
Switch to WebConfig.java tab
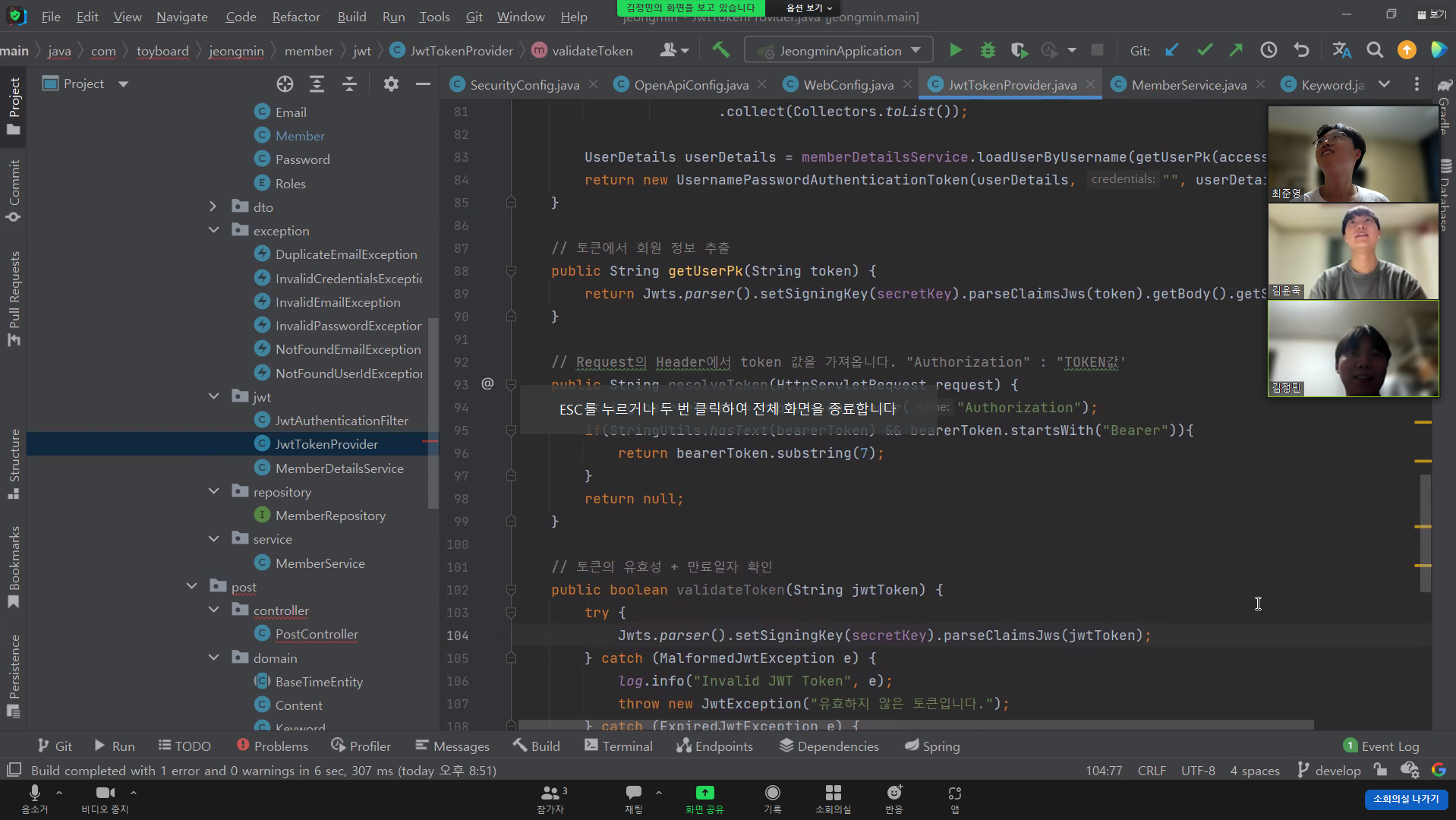tap(848, 85)
